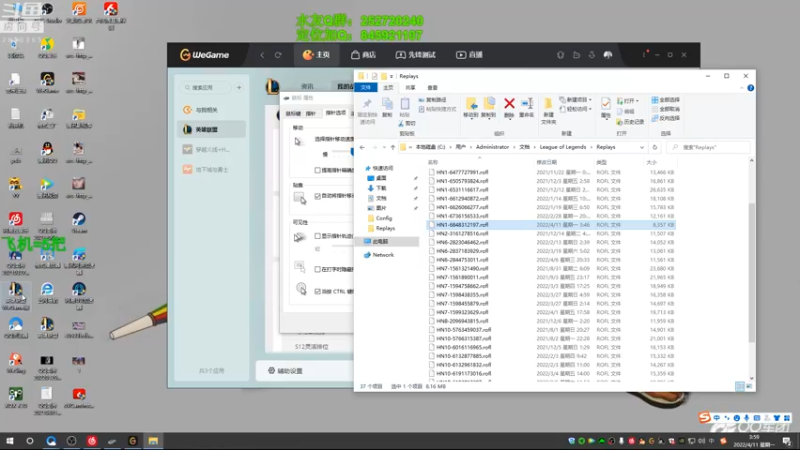Open Steam from desktop icons
The width and height of the screenshot is (800, 450).
point(79,222)
